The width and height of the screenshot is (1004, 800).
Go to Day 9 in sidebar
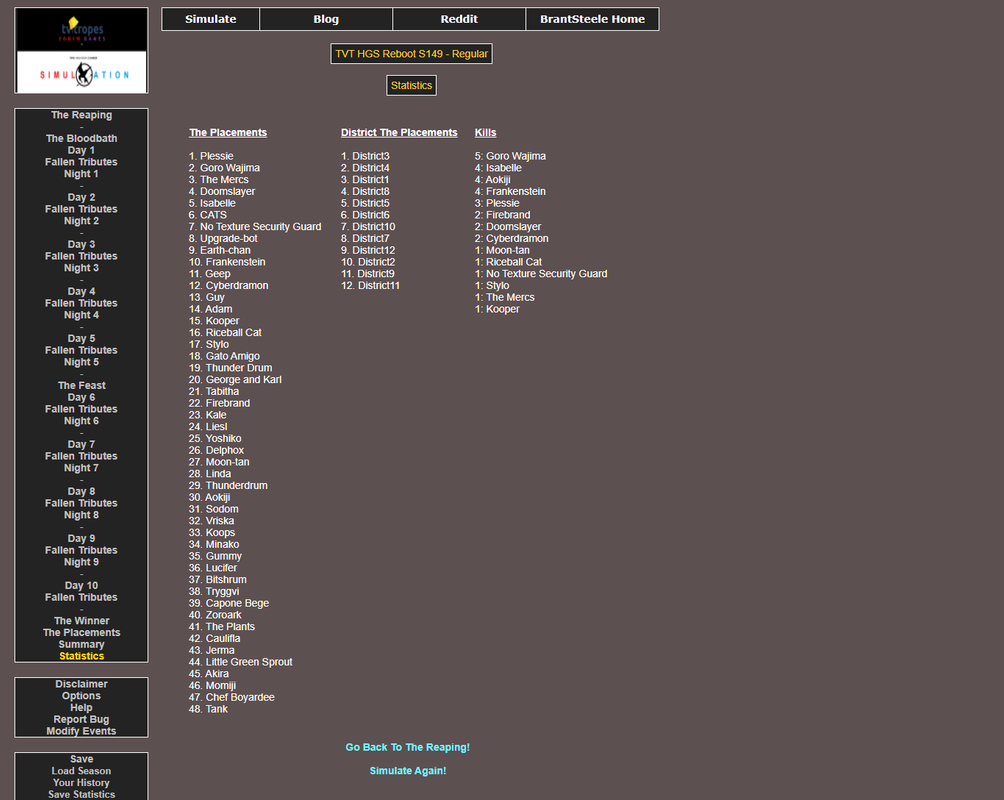(x=81, y=539)
